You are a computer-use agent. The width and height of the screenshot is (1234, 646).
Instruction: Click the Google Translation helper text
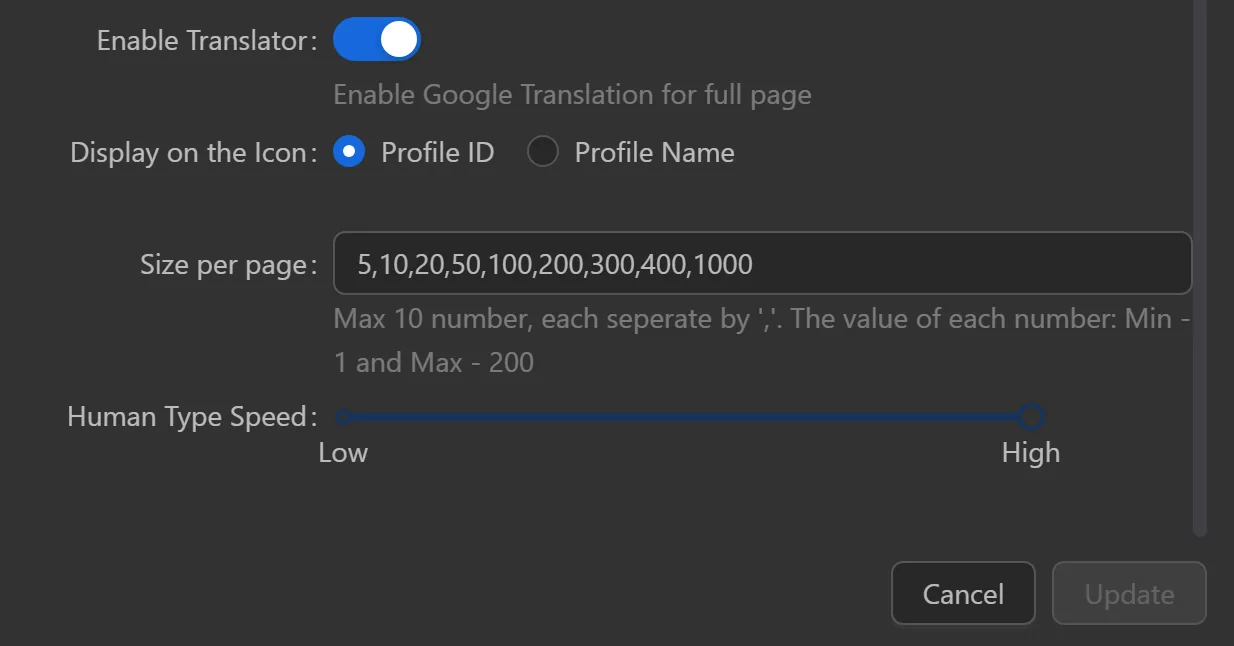pyautogui.click(x=571, y=94)
